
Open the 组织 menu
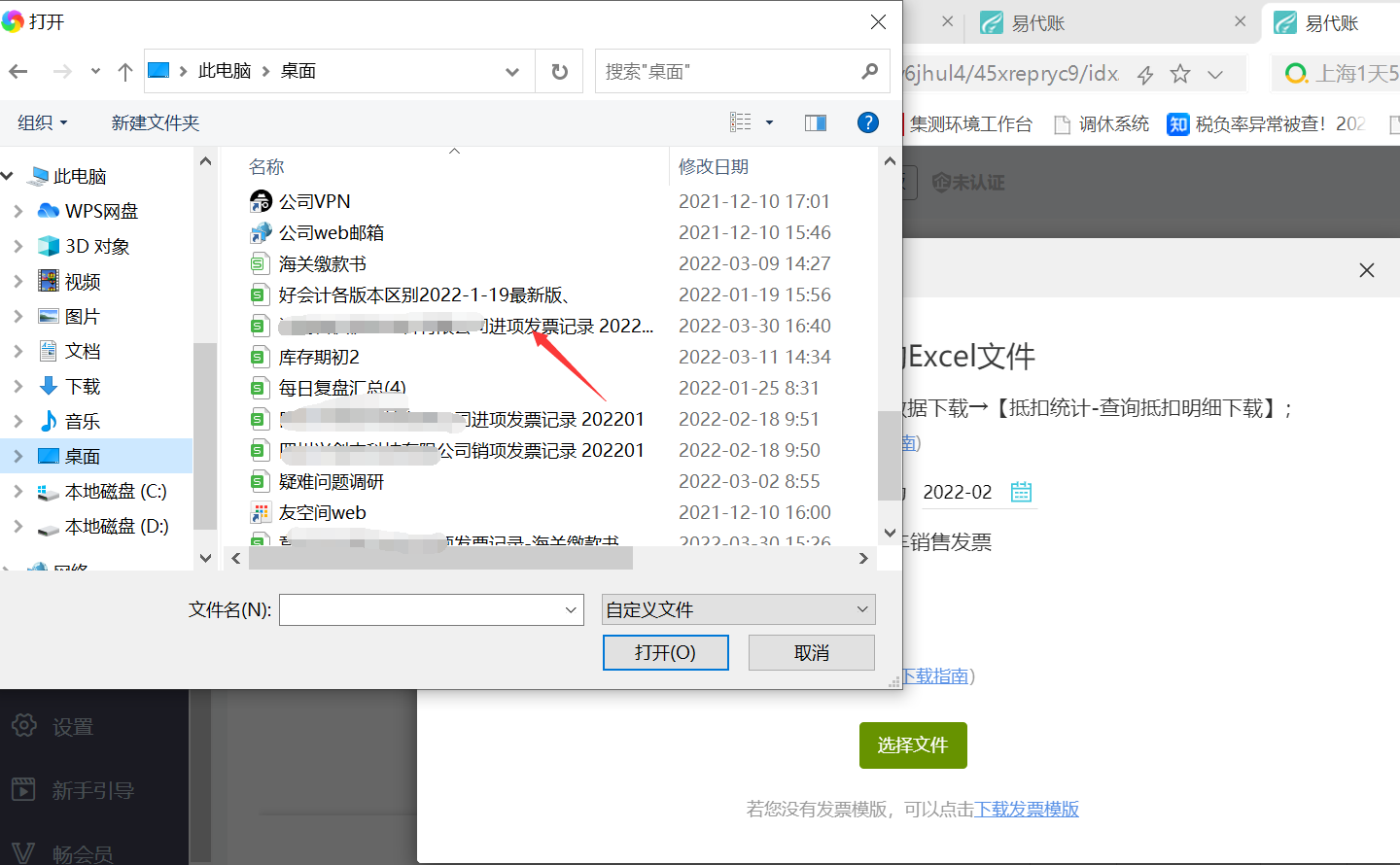(43, 122)
